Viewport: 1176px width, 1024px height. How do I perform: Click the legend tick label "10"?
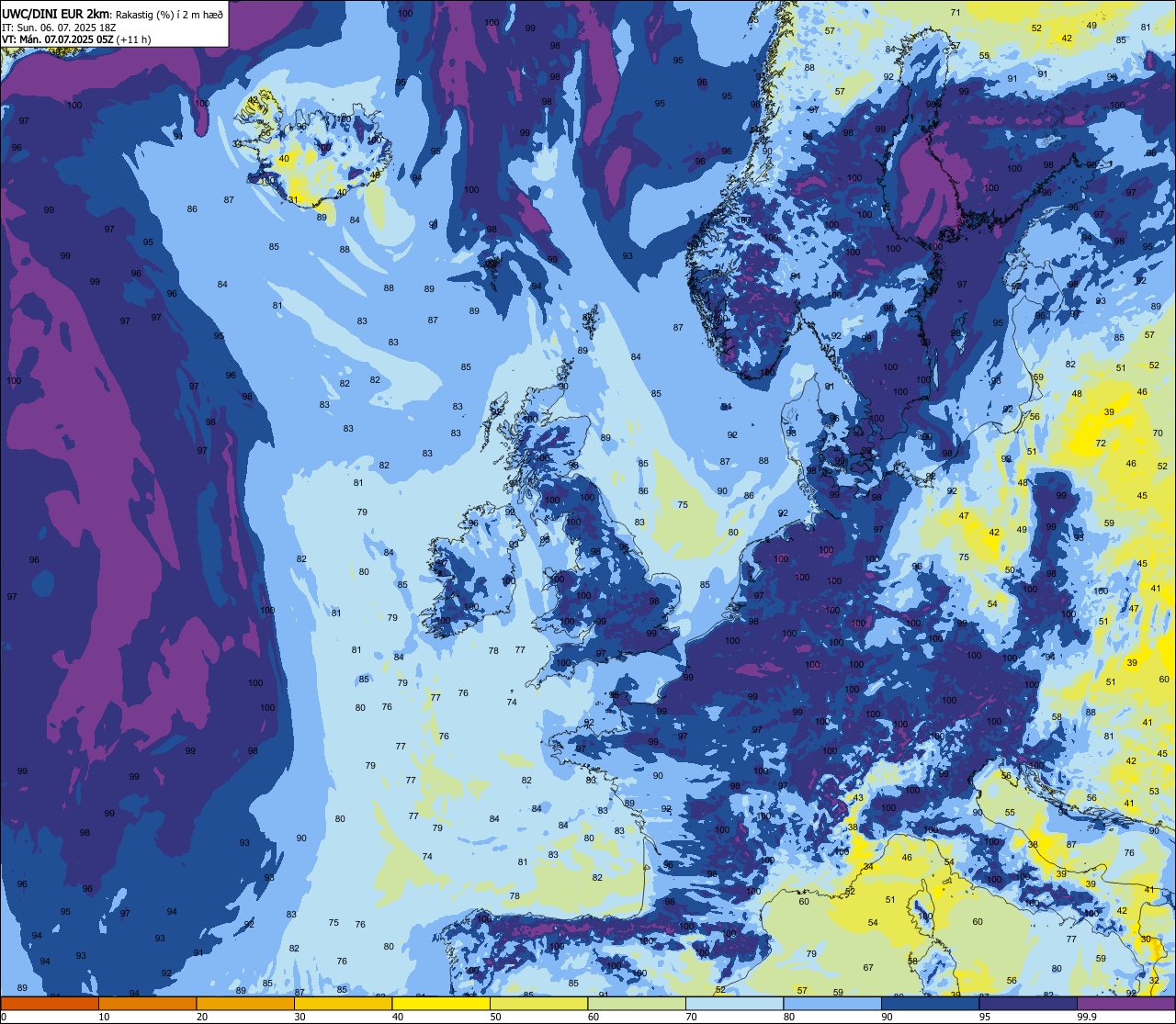tap(104, 1017)
